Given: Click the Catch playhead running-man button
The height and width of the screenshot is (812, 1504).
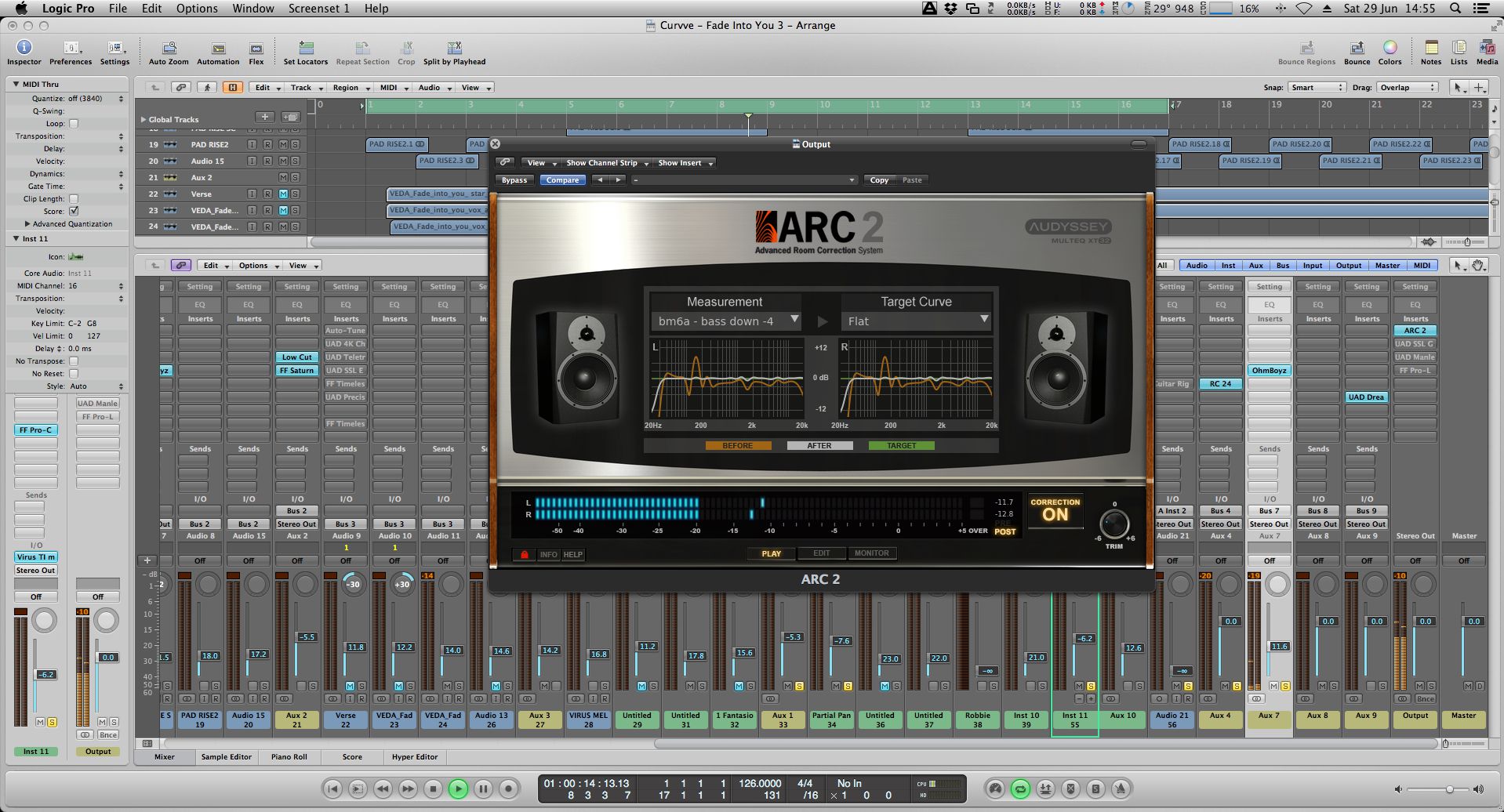Looking at the screenshot, I should tap(207, 88).
